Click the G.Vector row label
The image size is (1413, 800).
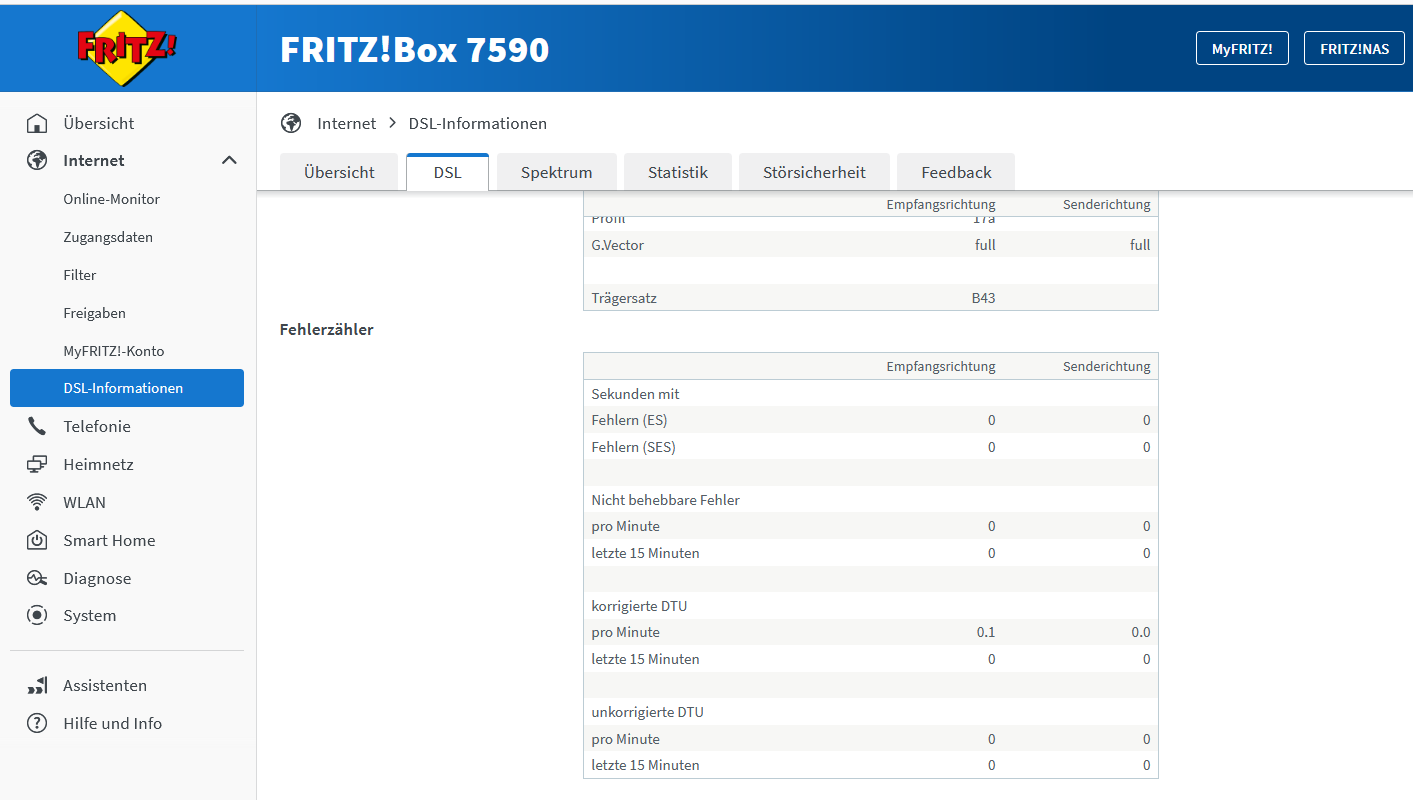[618, 245]
